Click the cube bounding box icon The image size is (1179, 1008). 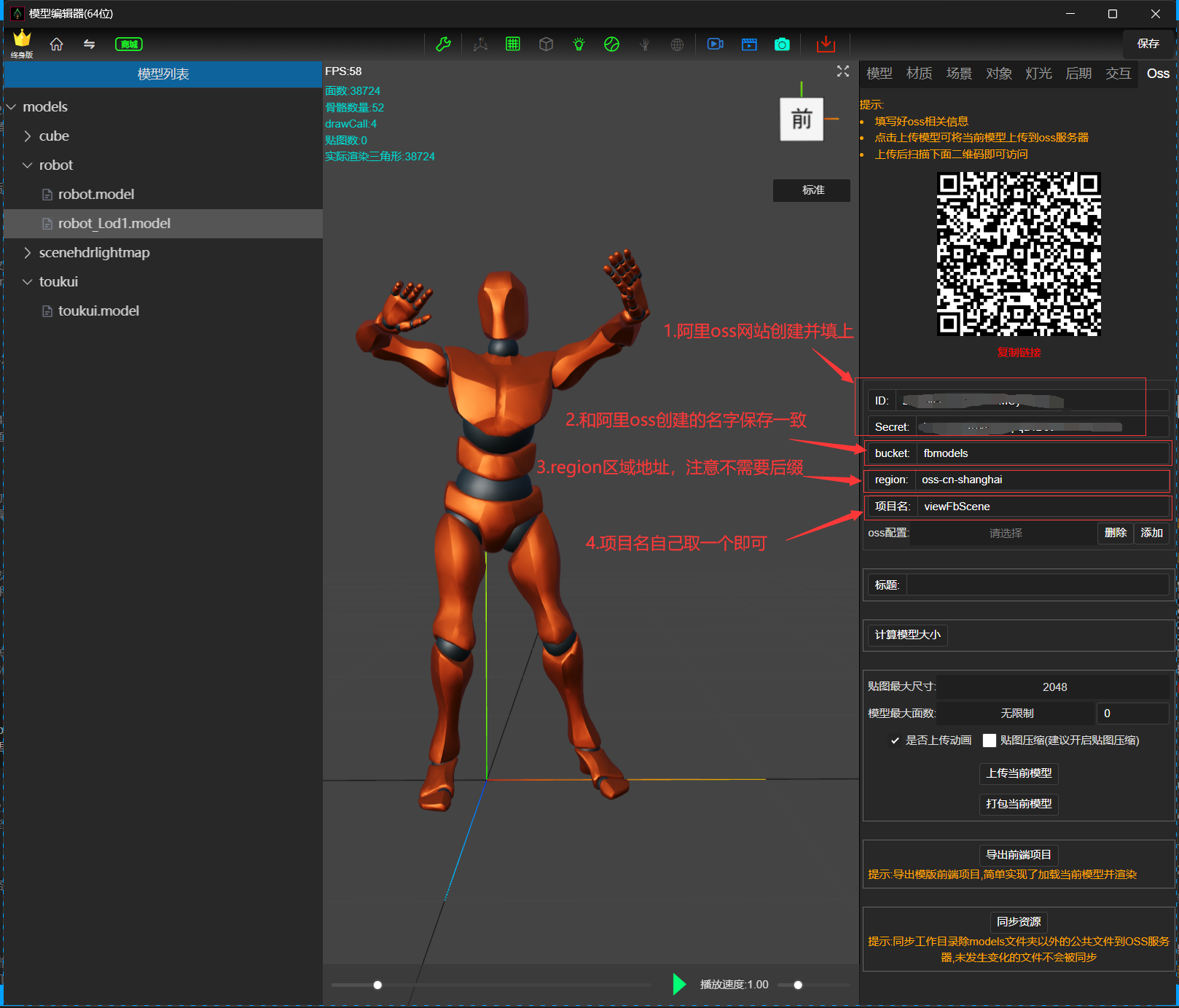(546, 44)
